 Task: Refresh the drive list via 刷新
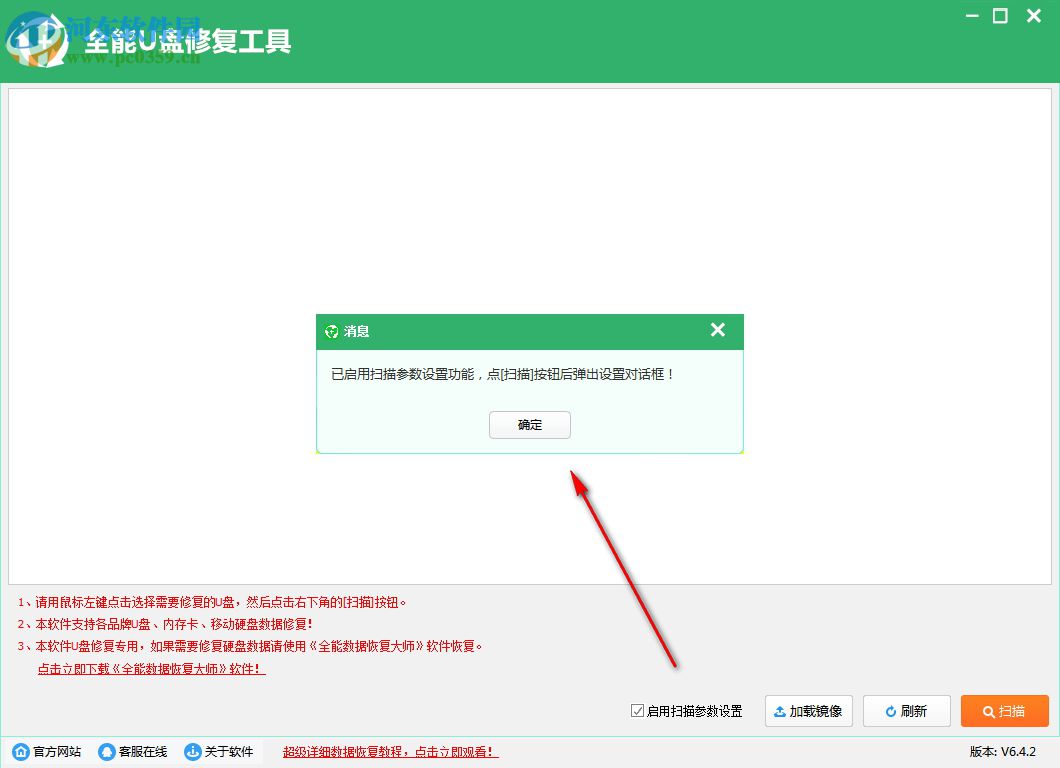click(906, 711)
